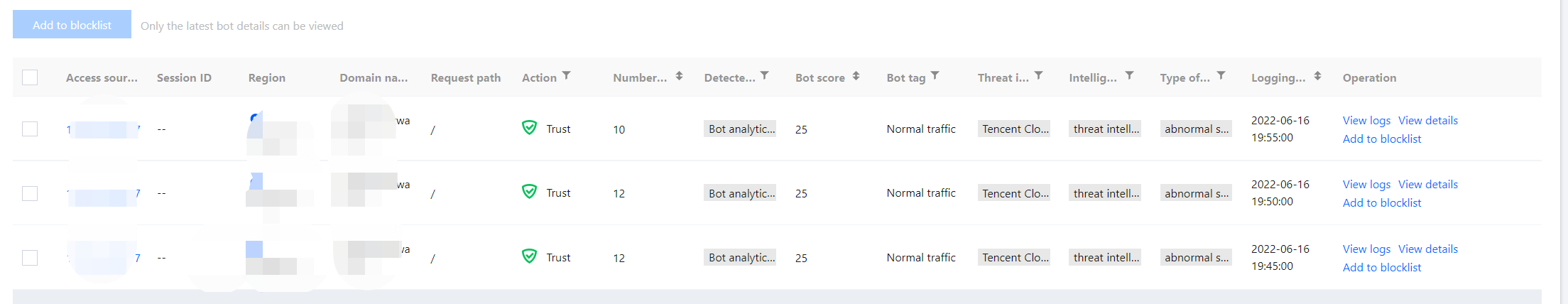Select the 19:50:00 row checkbox
The image size is (1568, 304).
click(30, 193)
